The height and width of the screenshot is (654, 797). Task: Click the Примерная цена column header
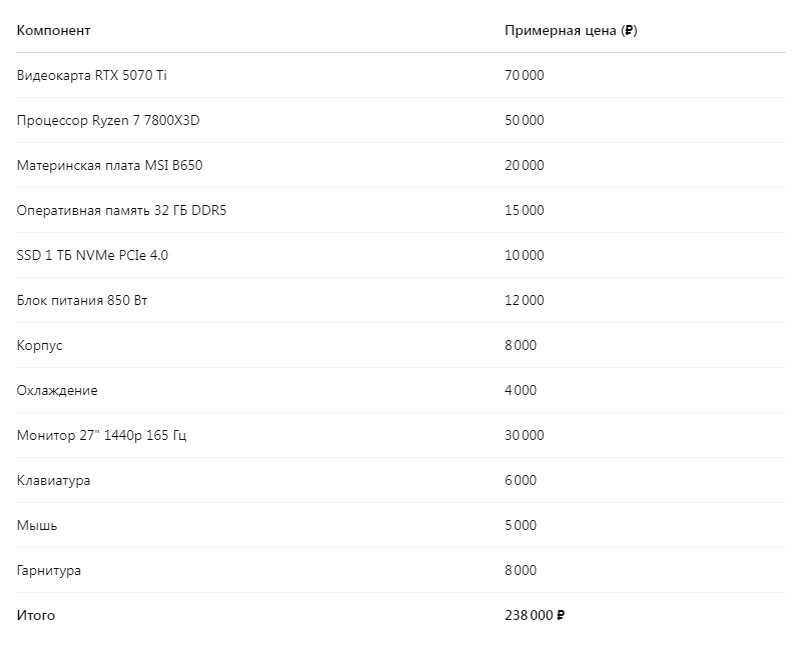click(x=571, y=30)
